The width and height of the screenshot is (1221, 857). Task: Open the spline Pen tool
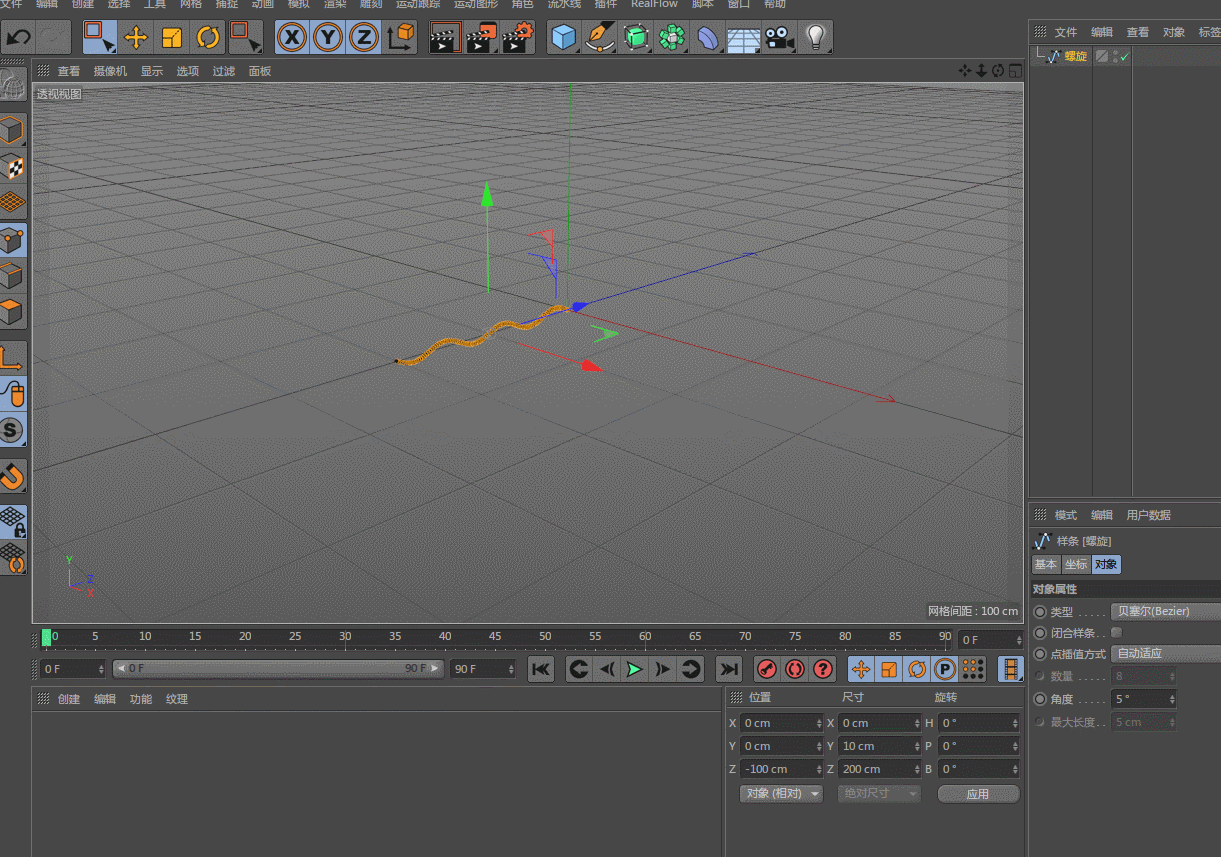(600, 38)
